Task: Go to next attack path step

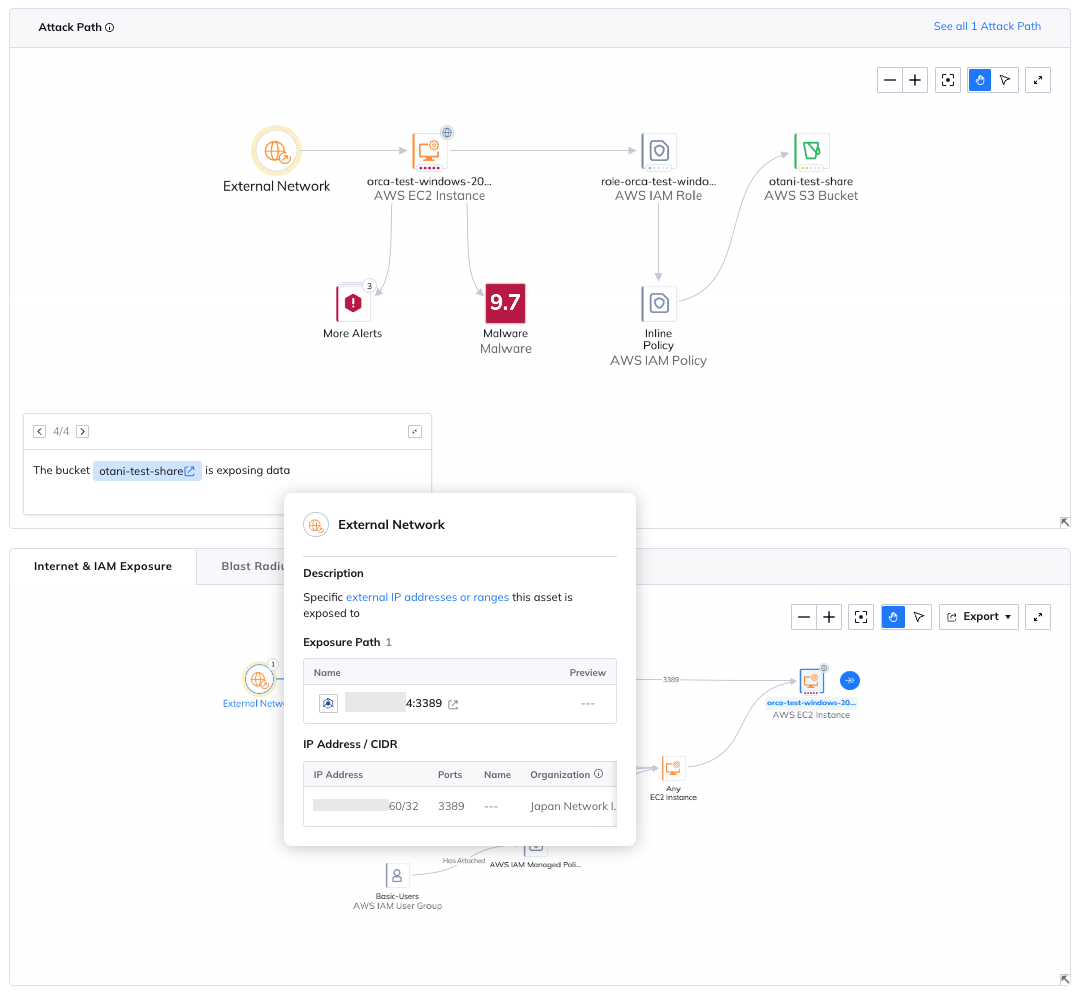Action: pyautogui.click(x=83, y=432)
